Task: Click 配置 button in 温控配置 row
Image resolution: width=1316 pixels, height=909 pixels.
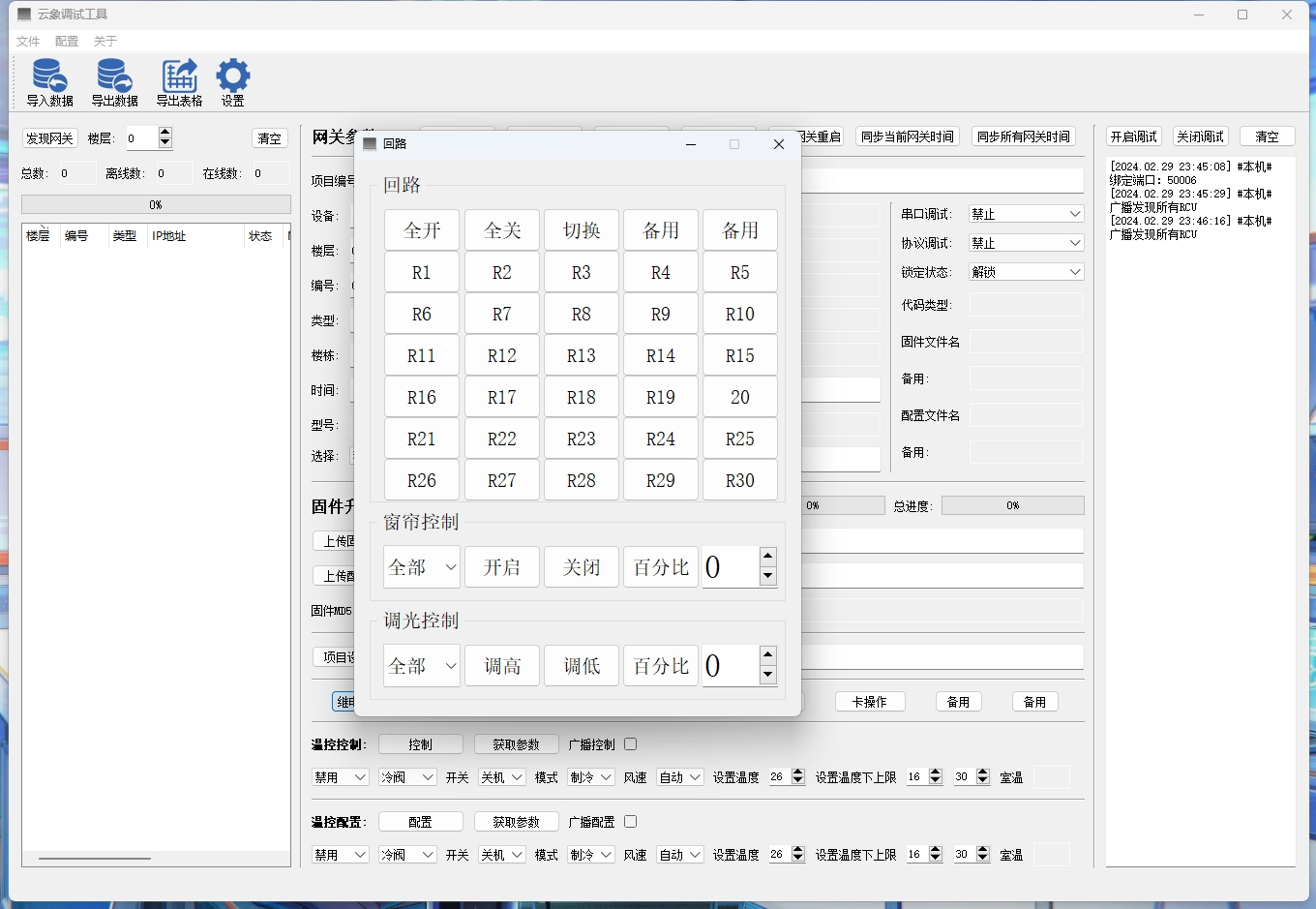Action: tap(421, 822)
